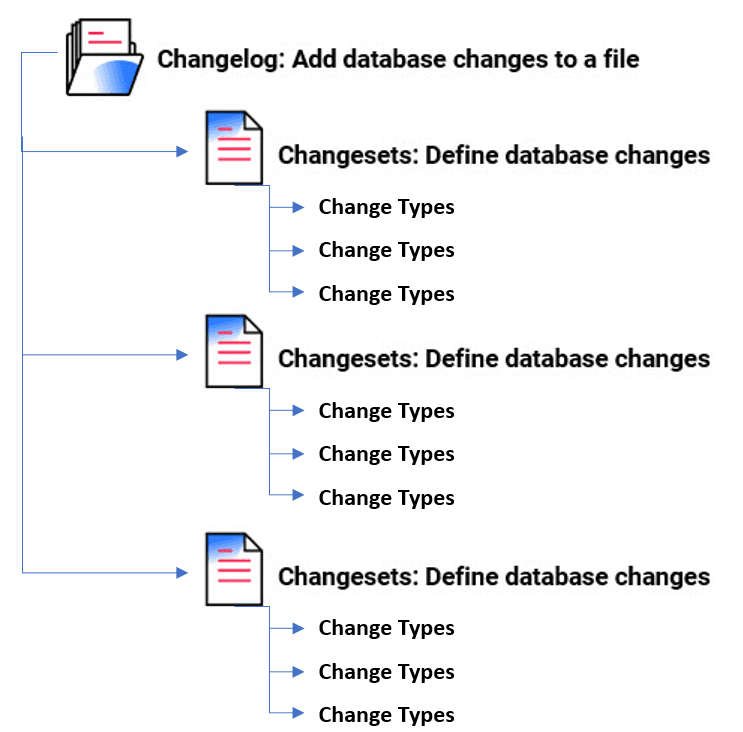Select the Changelog: Add database changes title
This screenshot has width=743, height=732.
[398, 59]
